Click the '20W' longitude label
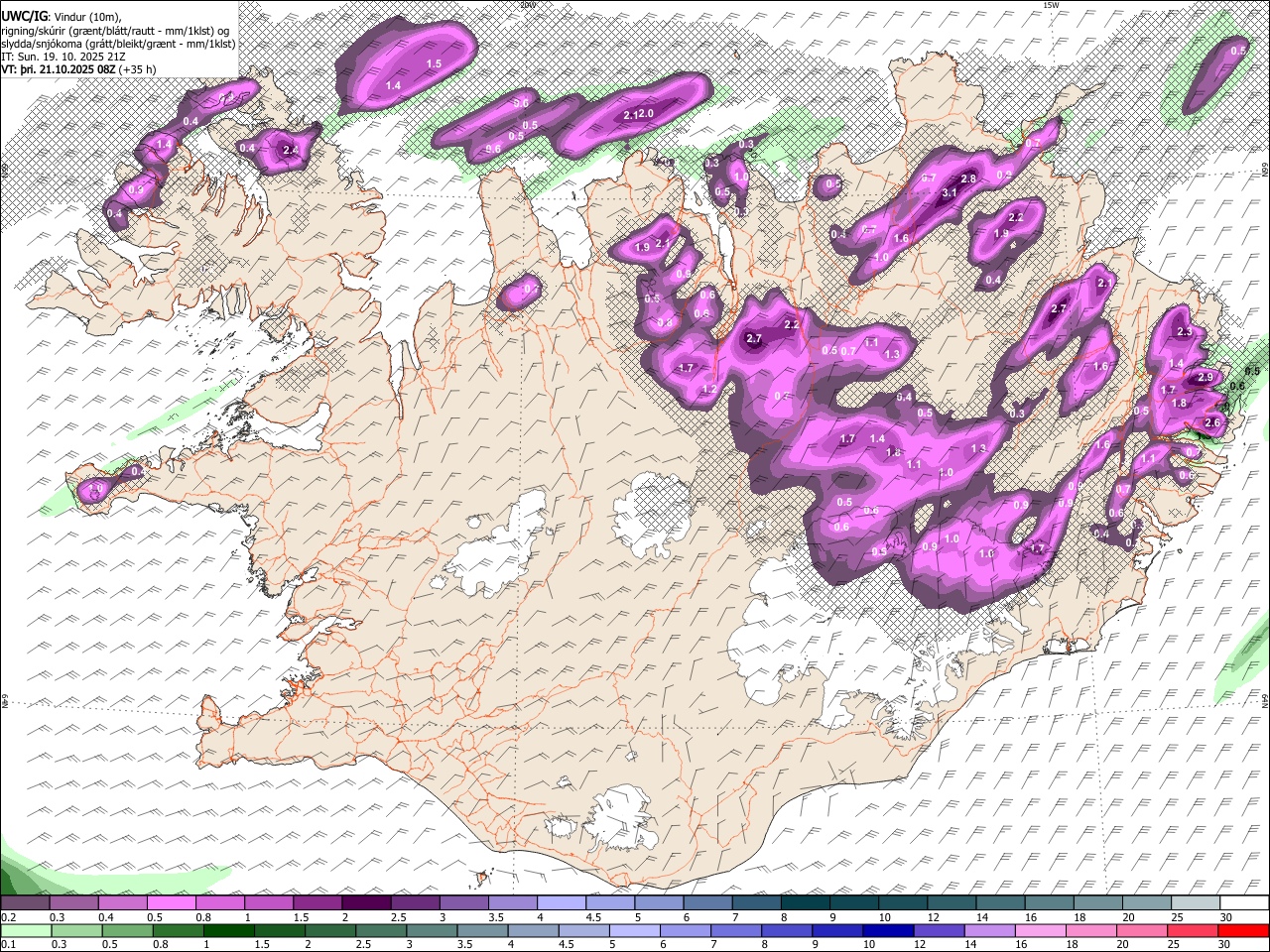 [527, 5]
